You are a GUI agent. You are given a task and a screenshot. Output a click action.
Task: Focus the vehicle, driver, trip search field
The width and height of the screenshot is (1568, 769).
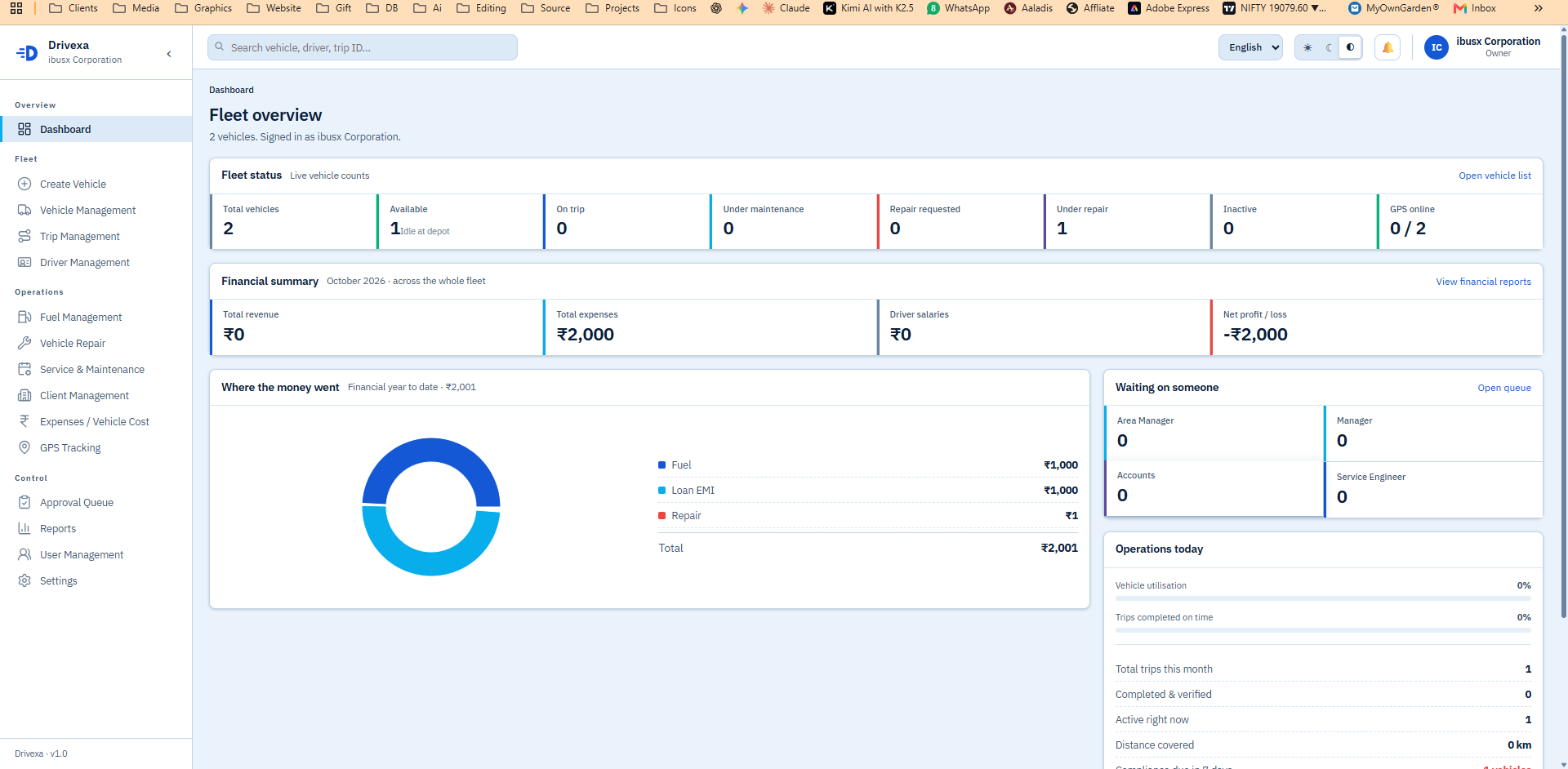[363, 47]
